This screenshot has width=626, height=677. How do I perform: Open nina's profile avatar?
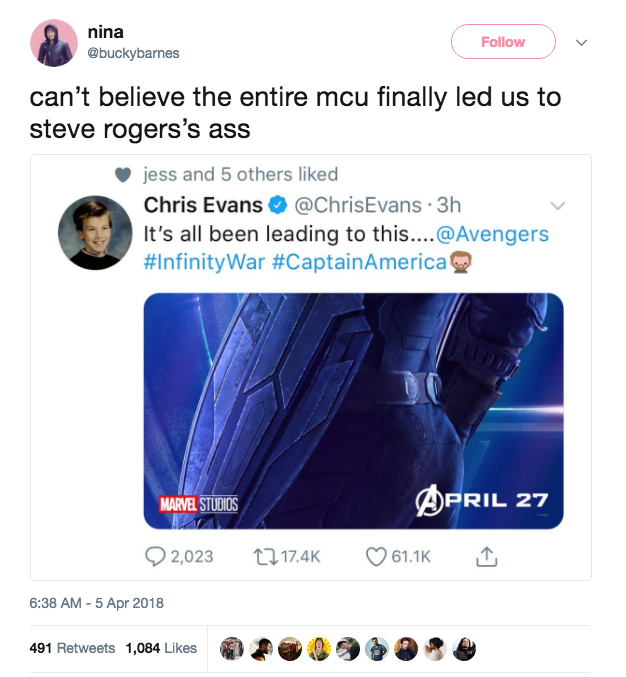(x=54, y=43)
